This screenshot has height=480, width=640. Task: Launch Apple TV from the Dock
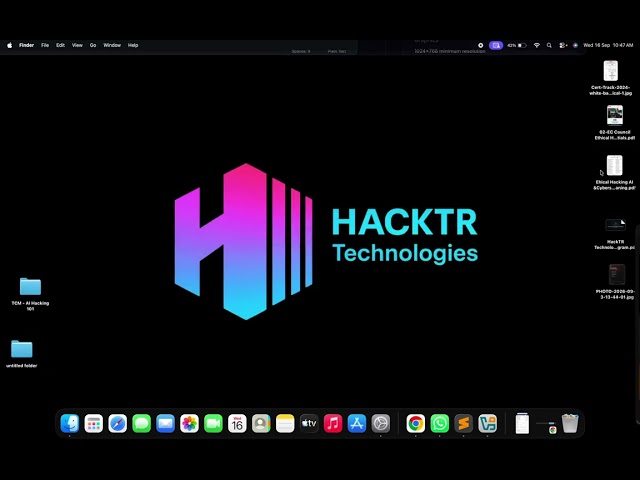pyautogui.click(x=309, y=423)
